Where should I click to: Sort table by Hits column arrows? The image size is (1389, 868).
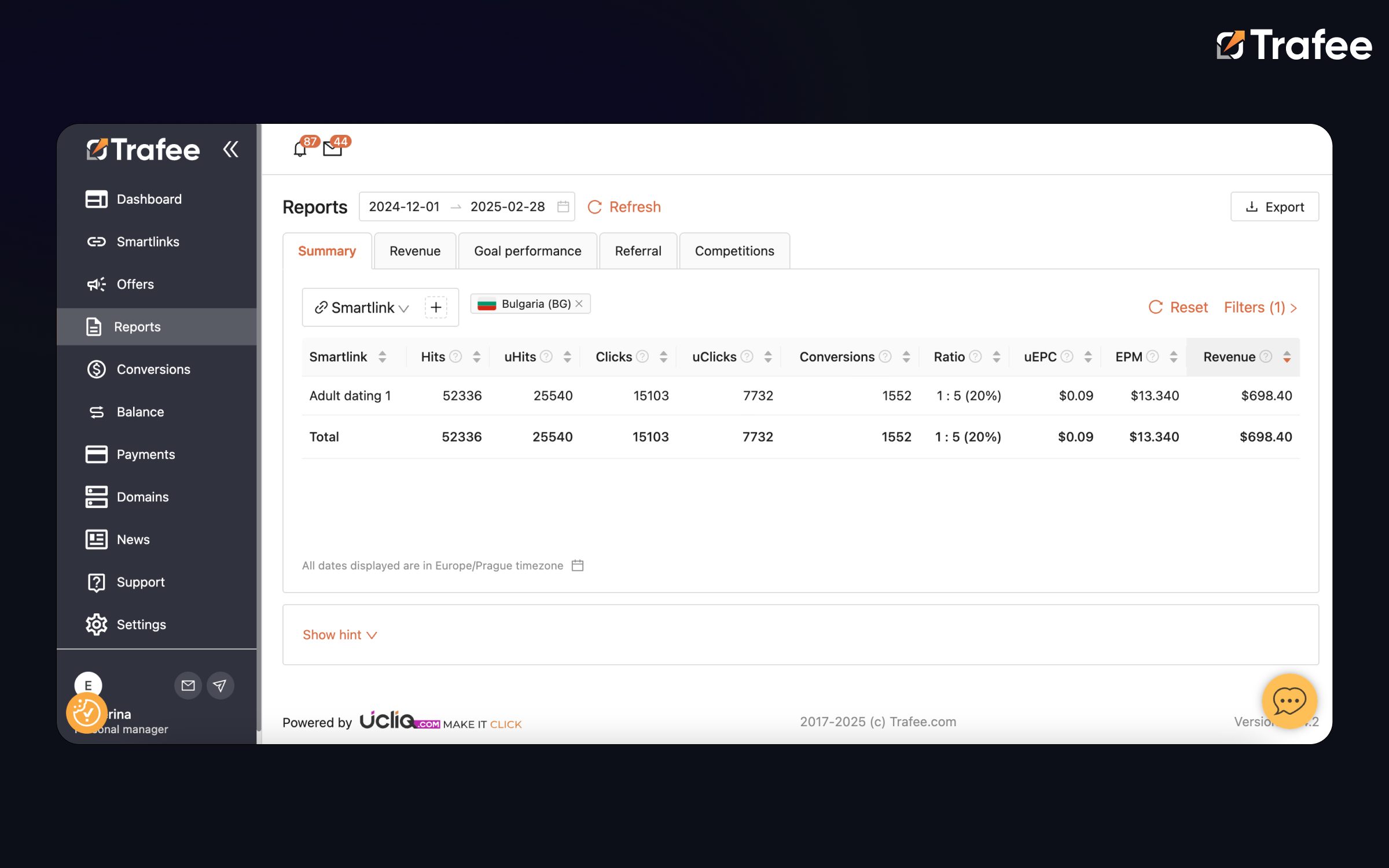pos(476,357)
